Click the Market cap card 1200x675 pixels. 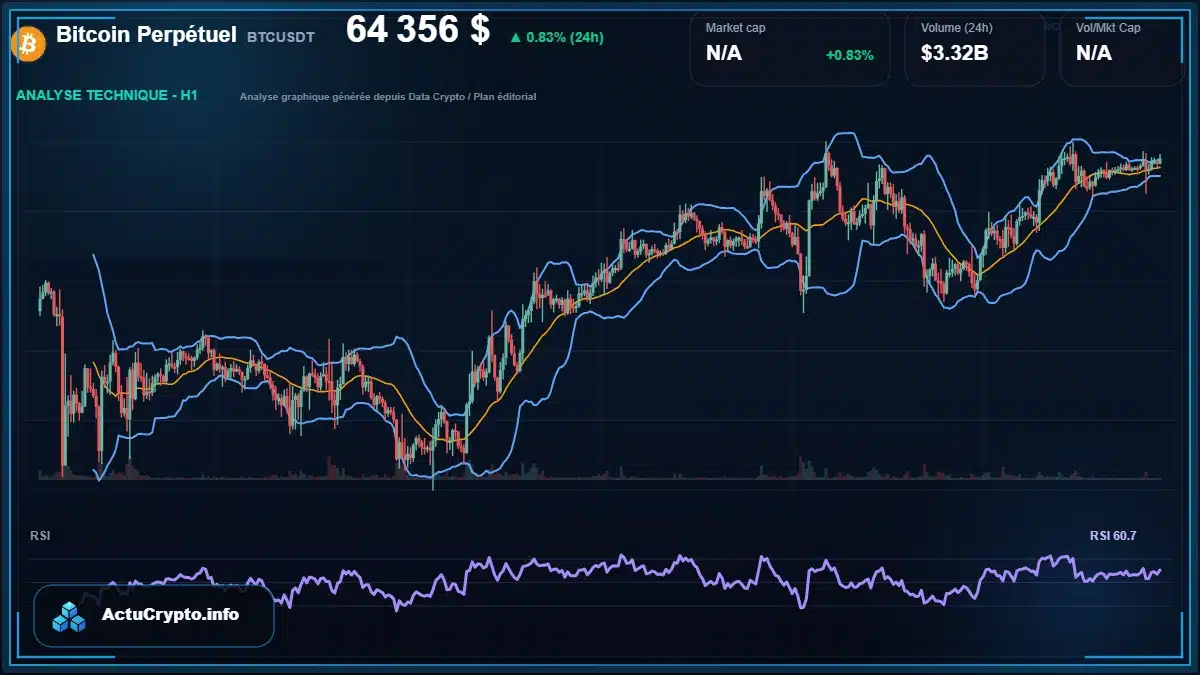pyautogui.click(x=789, y=48)
